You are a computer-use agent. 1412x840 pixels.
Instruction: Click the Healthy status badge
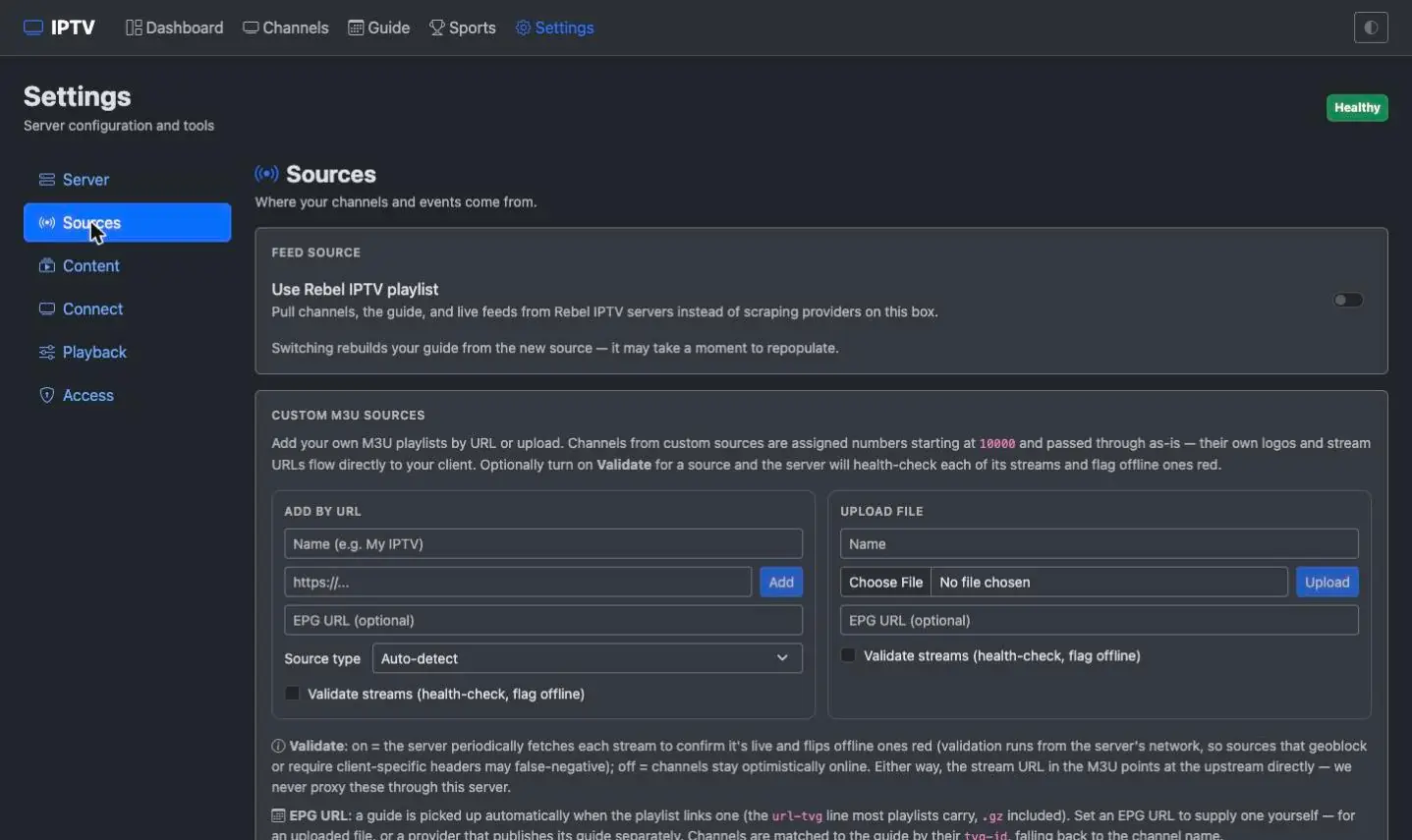point(1357,108)
